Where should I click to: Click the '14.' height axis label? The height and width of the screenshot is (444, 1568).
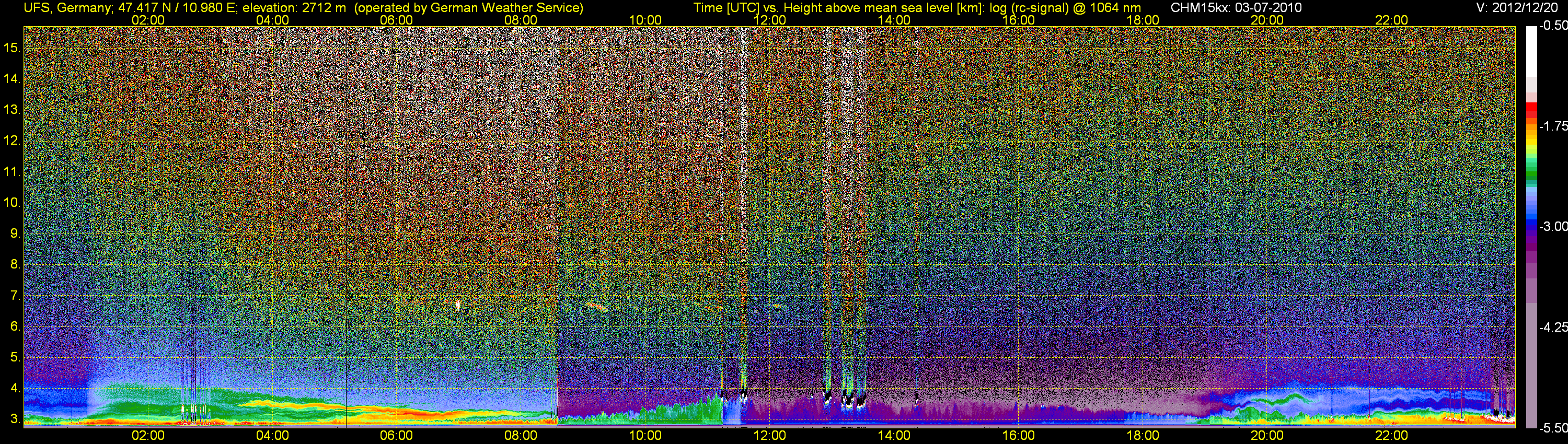click(12, 78)
